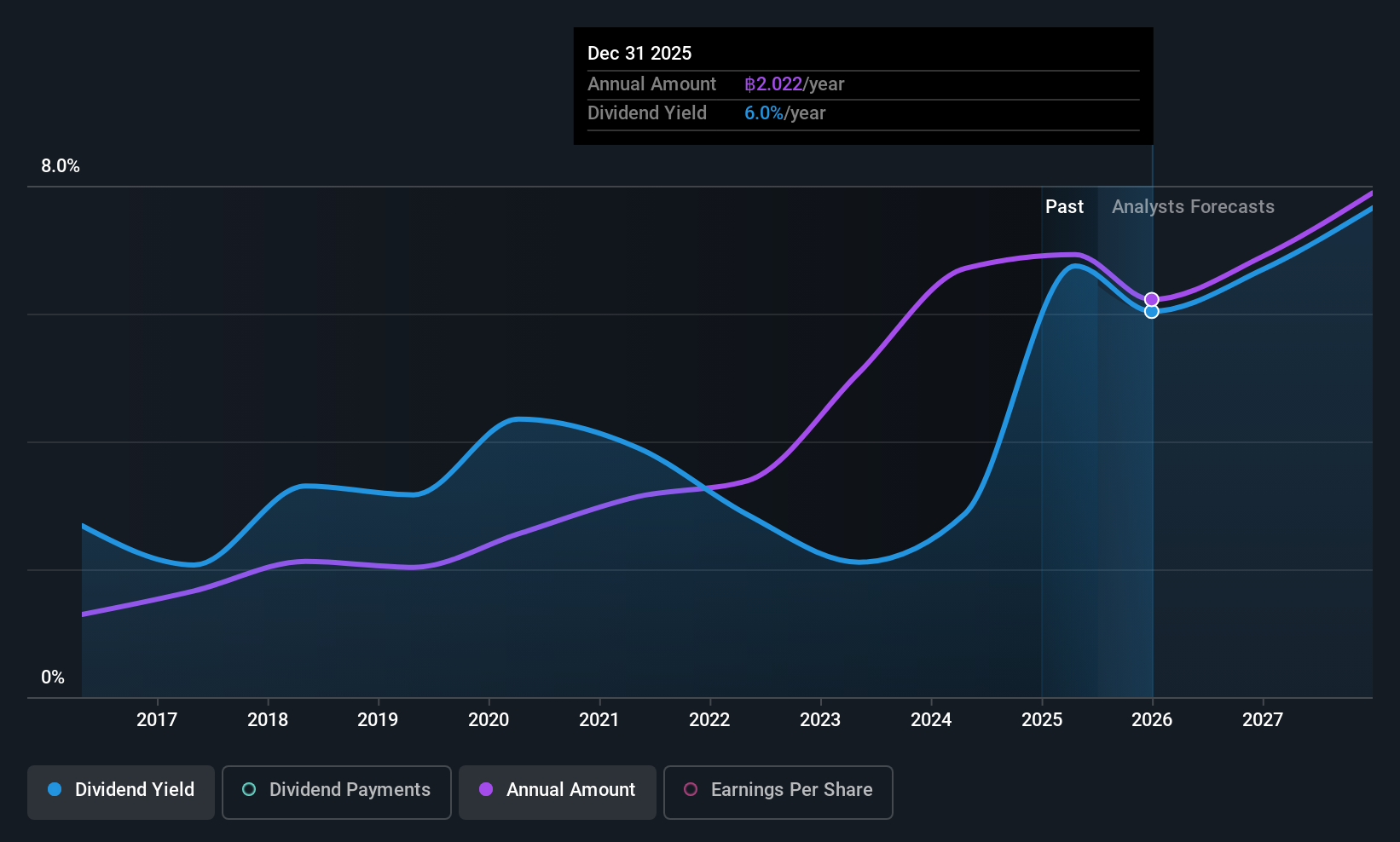Click the 2023 x-axis label

[x=820, y=720]
